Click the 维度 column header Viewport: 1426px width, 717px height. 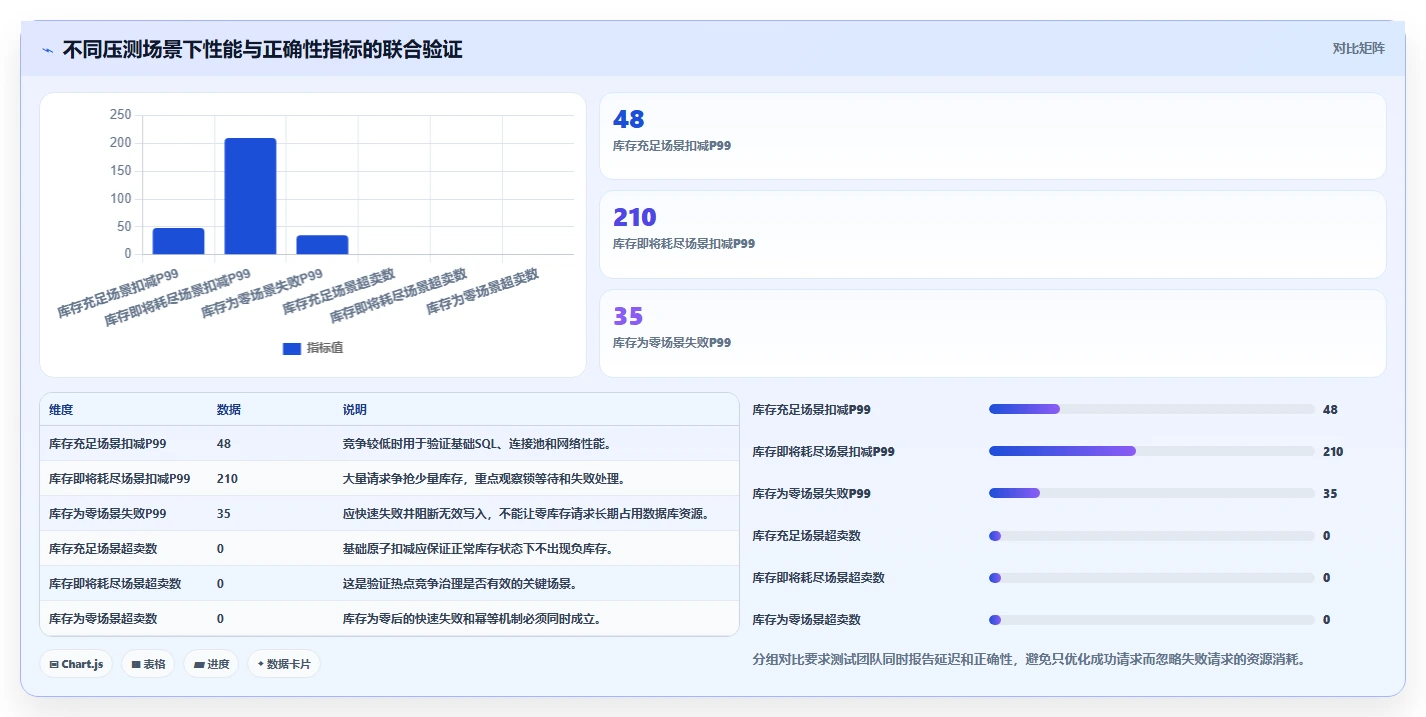[x=61, y=410]
